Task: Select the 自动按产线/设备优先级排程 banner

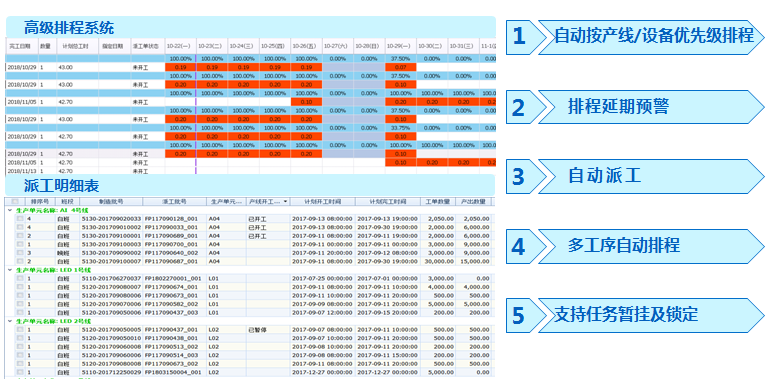Action: coord(651,37)
